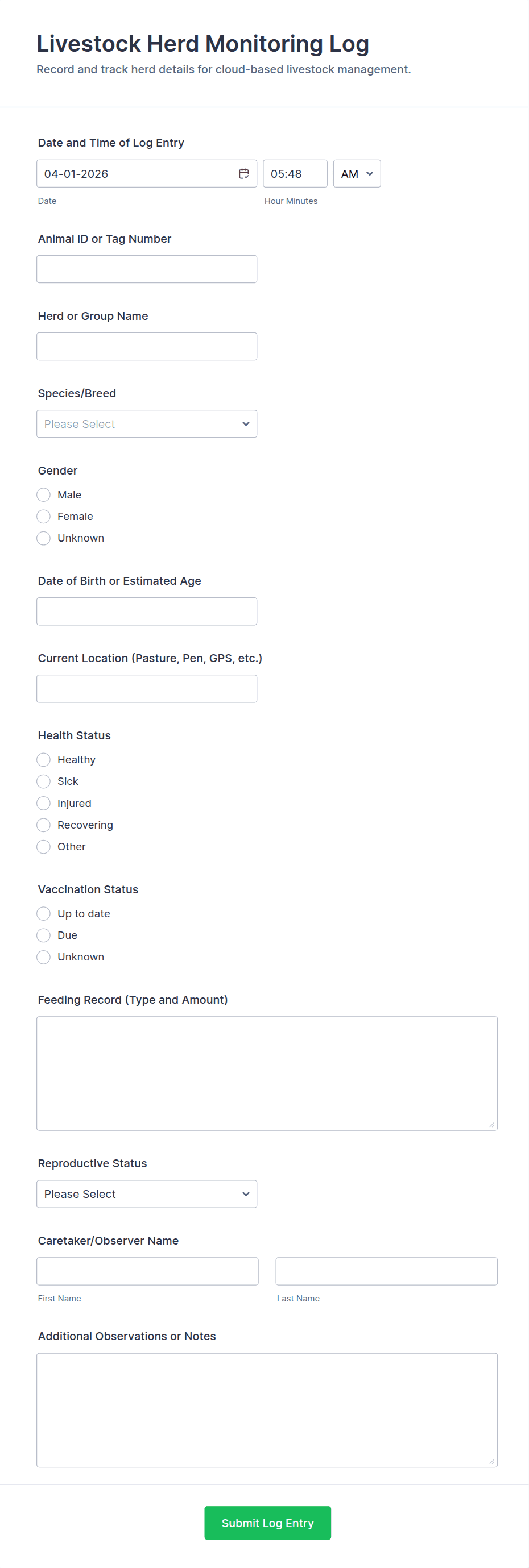Select Up to date vaccination status
Viewport: 529px width, 1568px height.
(x=44, y=914)
